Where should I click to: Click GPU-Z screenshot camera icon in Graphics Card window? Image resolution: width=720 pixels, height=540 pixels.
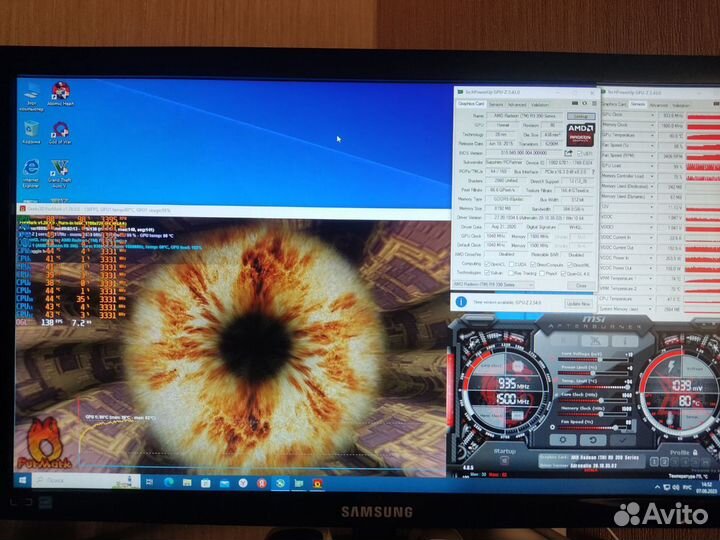[x=575, y=104]
